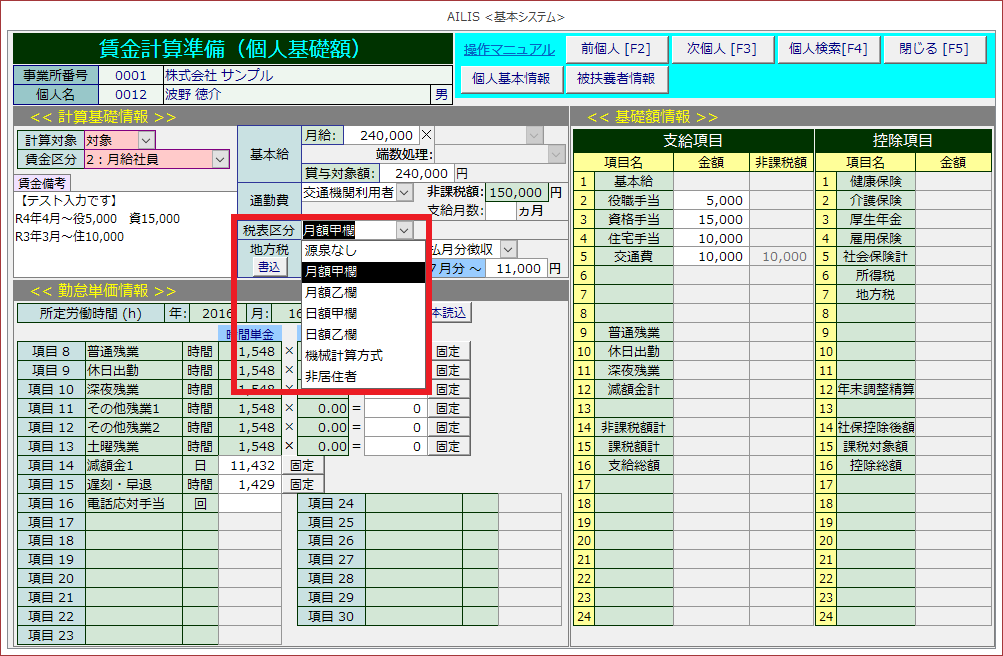Select 源泉なし from the tax list

tap(330, 251)
